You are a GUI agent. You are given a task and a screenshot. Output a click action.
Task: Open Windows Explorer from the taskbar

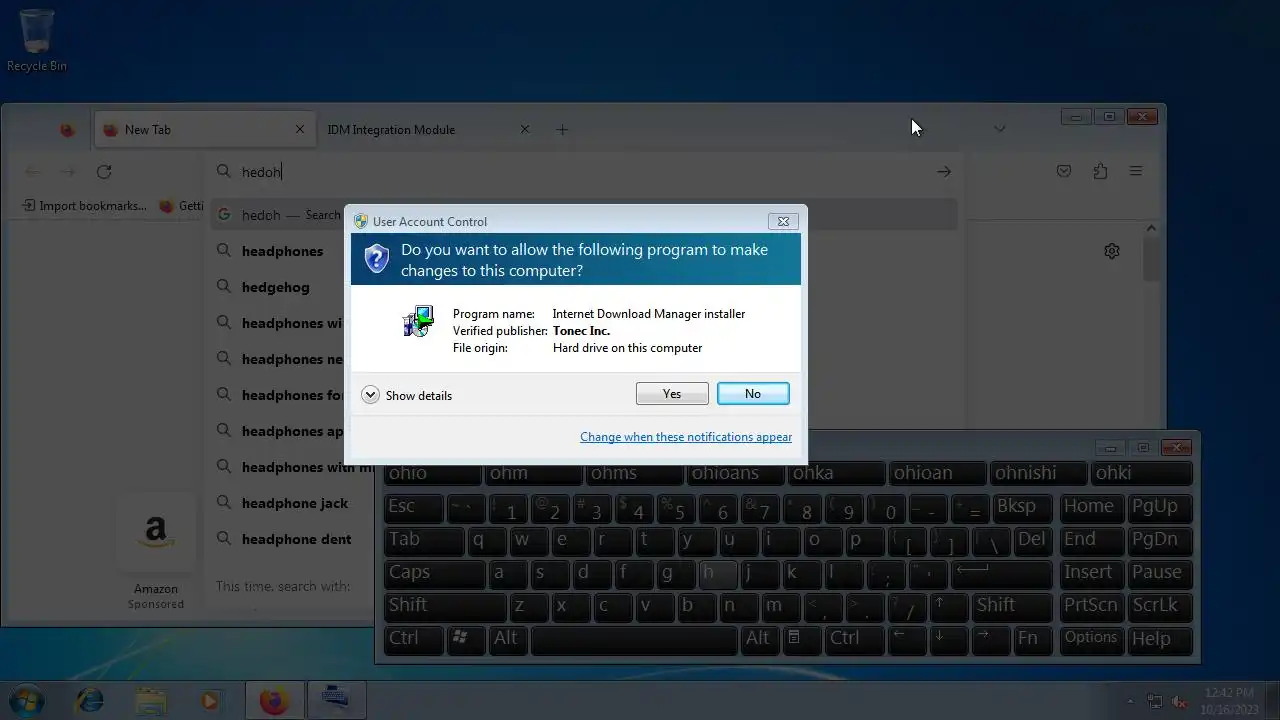151,700
